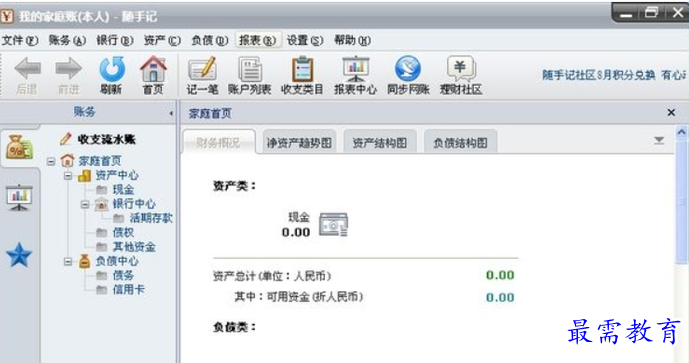Click the cash banknote icon beside 现金

pyautogui.click(x=334, y=225)
